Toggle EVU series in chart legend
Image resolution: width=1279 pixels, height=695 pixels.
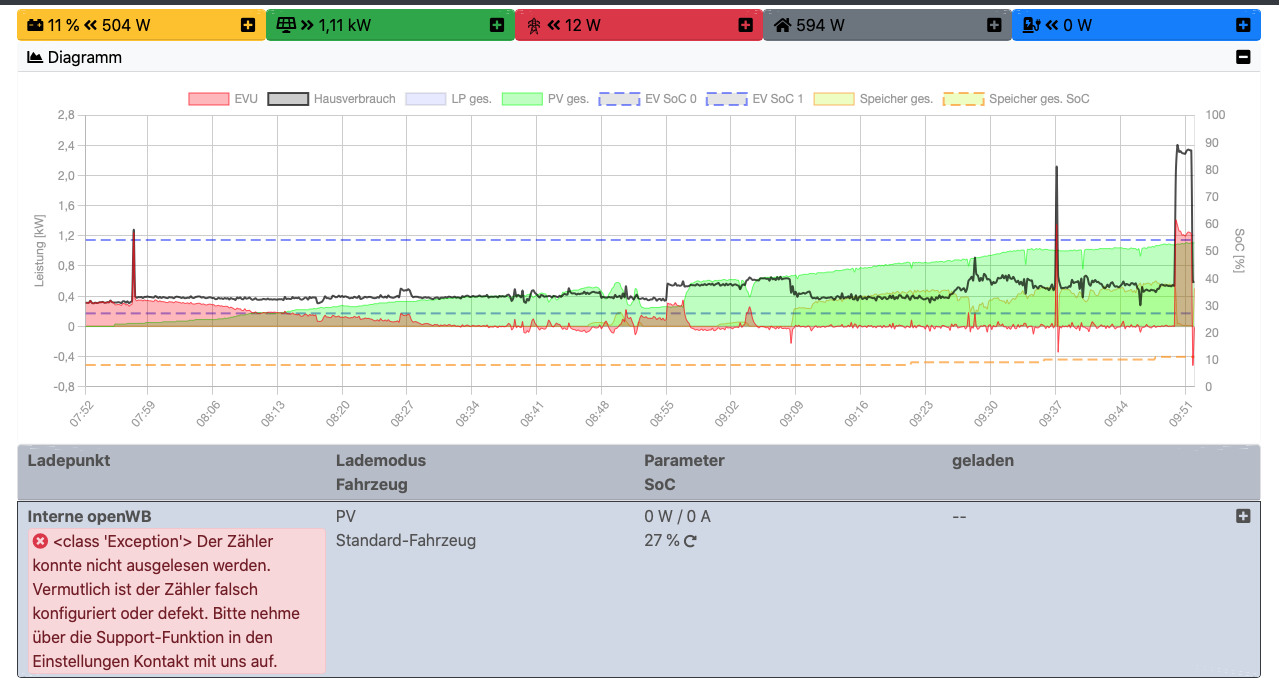coord(208,99)
